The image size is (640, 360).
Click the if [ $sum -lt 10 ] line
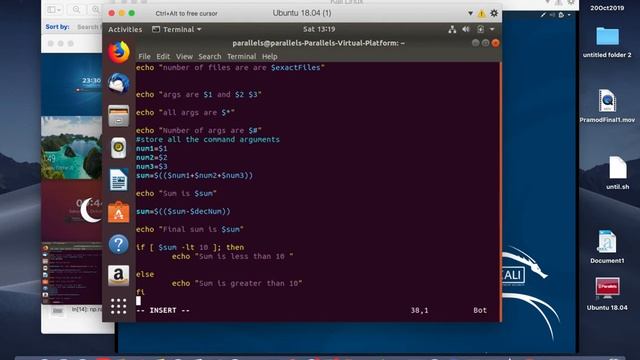tap(190, 247)
